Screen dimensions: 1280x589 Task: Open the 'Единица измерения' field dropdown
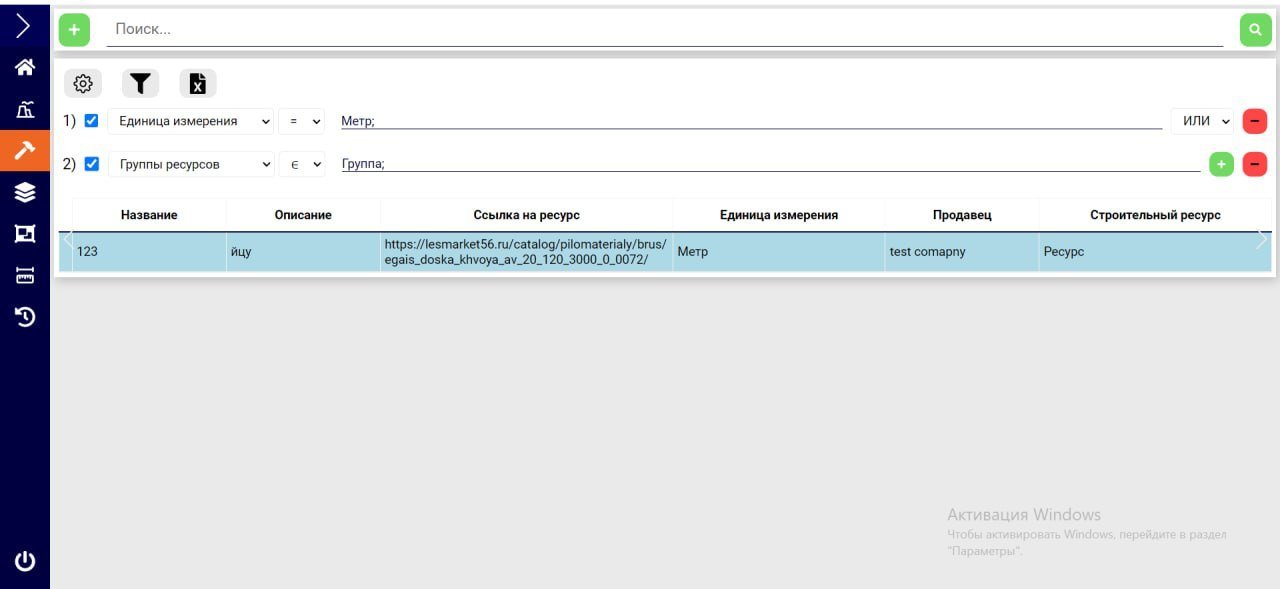pyautogui.click(x=190, y=120)
